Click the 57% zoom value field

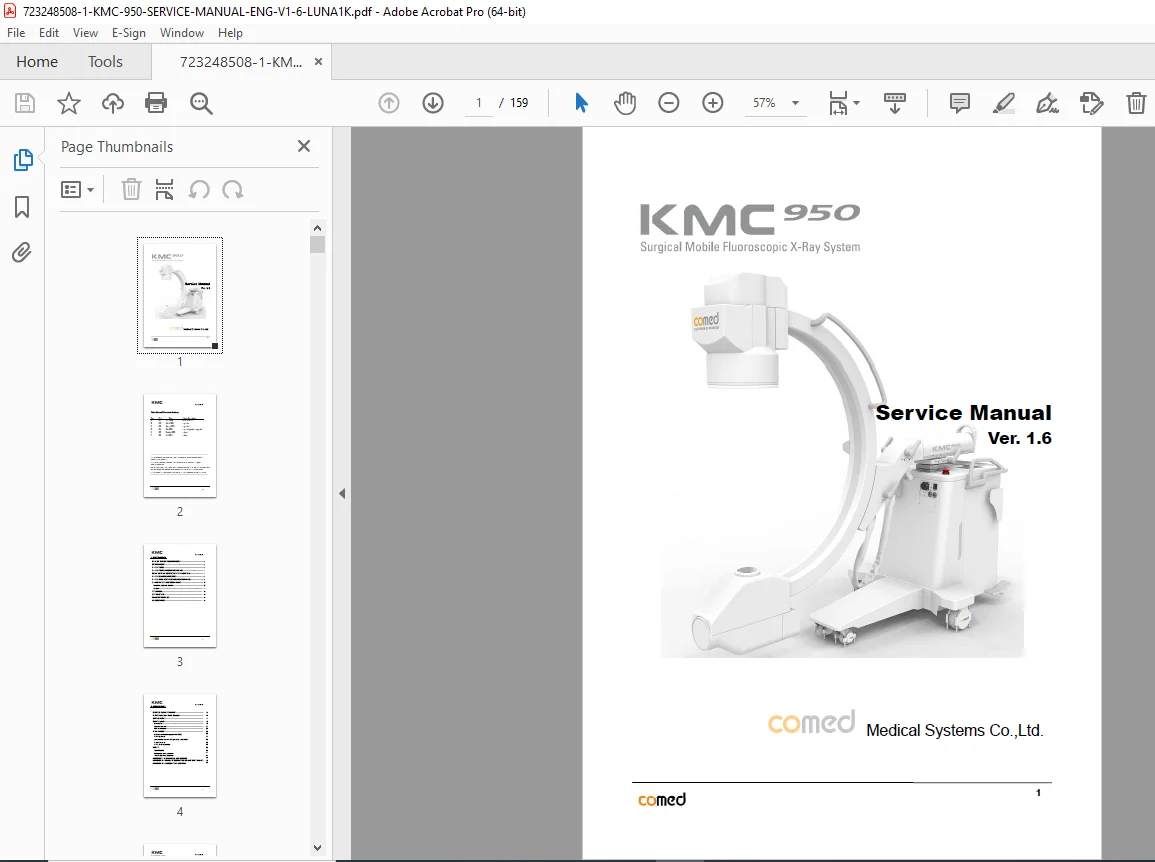[765, 103]
